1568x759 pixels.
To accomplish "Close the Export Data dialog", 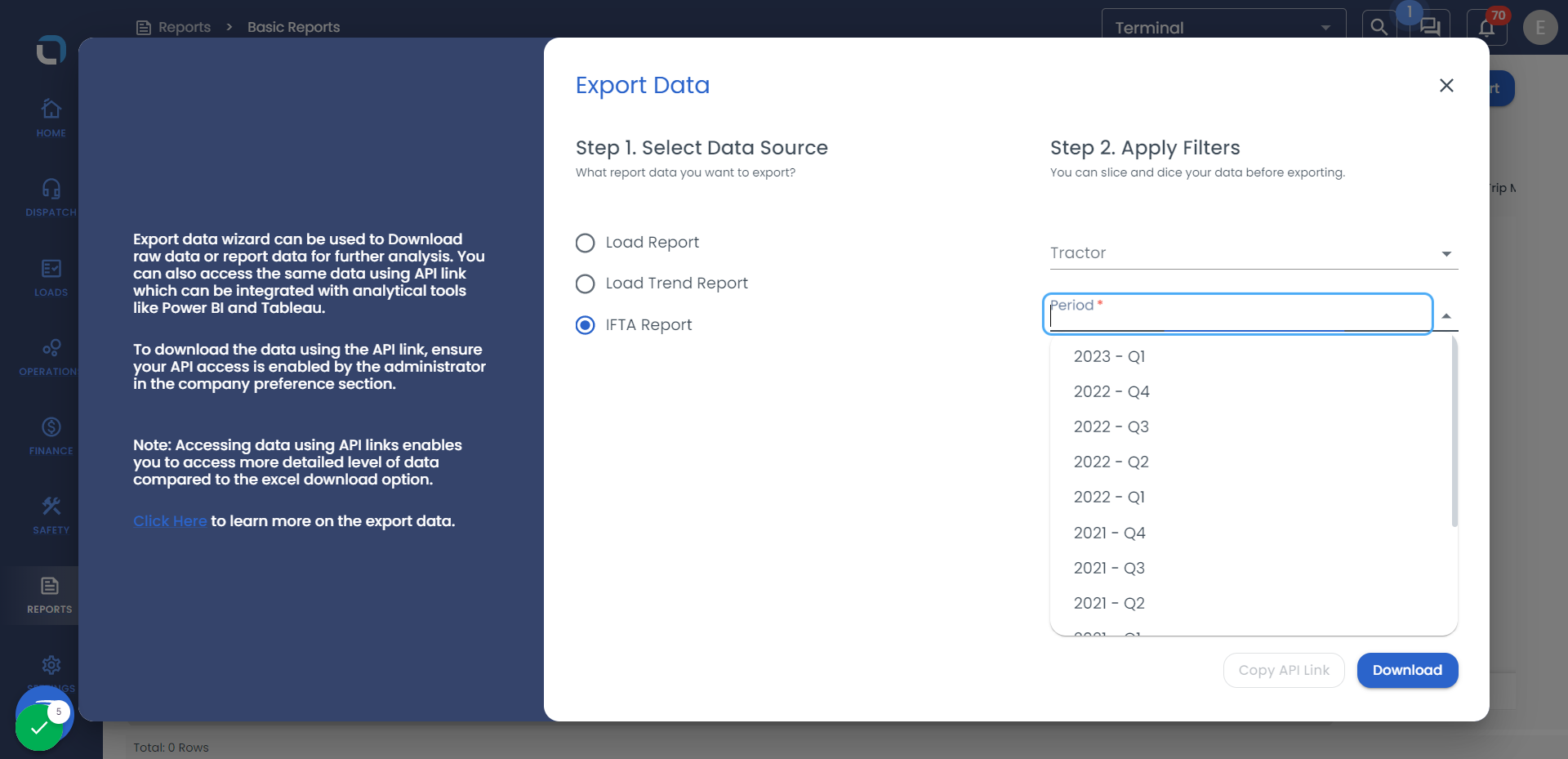I will coord(1446,86).
